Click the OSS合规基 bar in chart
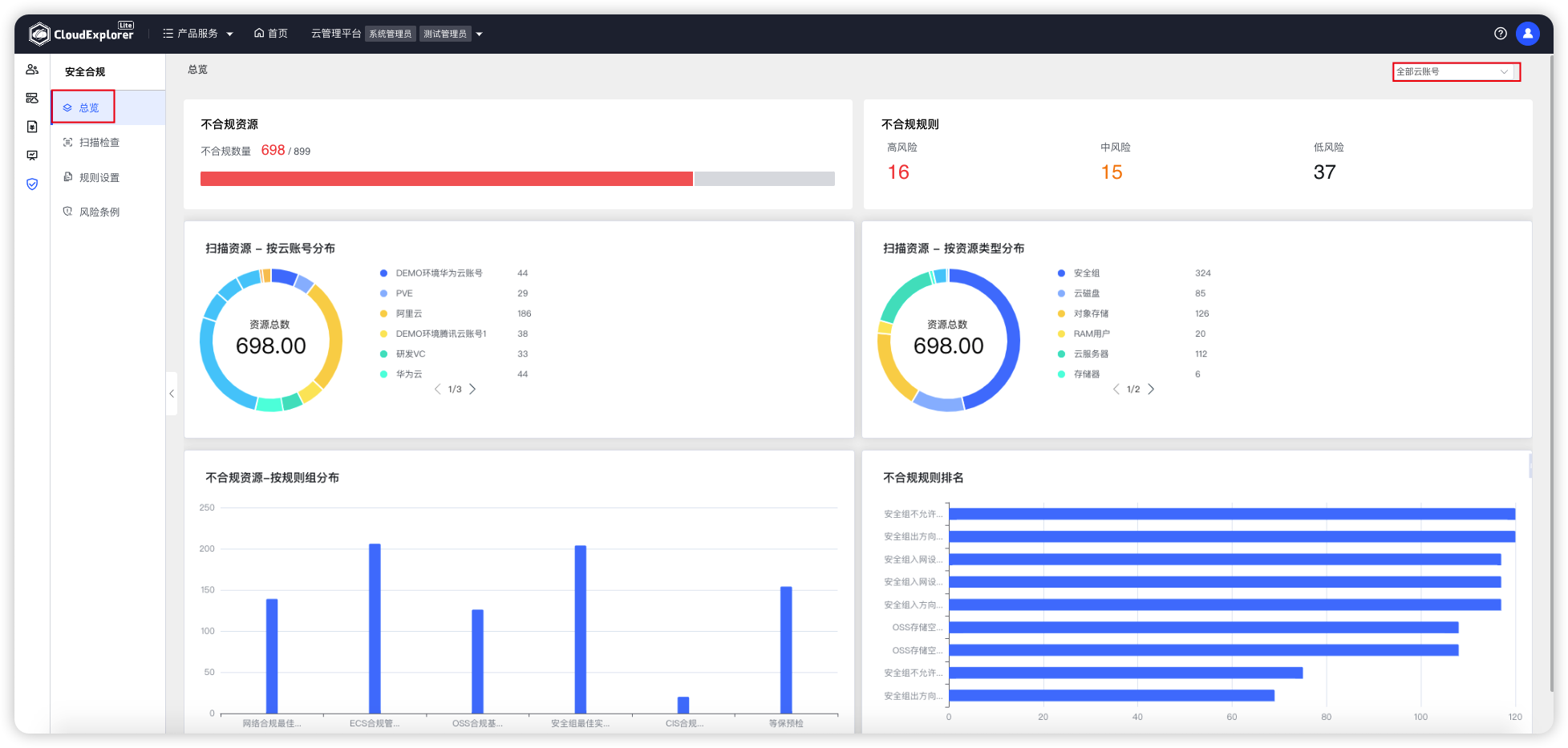Image resolution: width=1568 pixels, height=748 pixels. pyautogui.click(x=477, y=661)
